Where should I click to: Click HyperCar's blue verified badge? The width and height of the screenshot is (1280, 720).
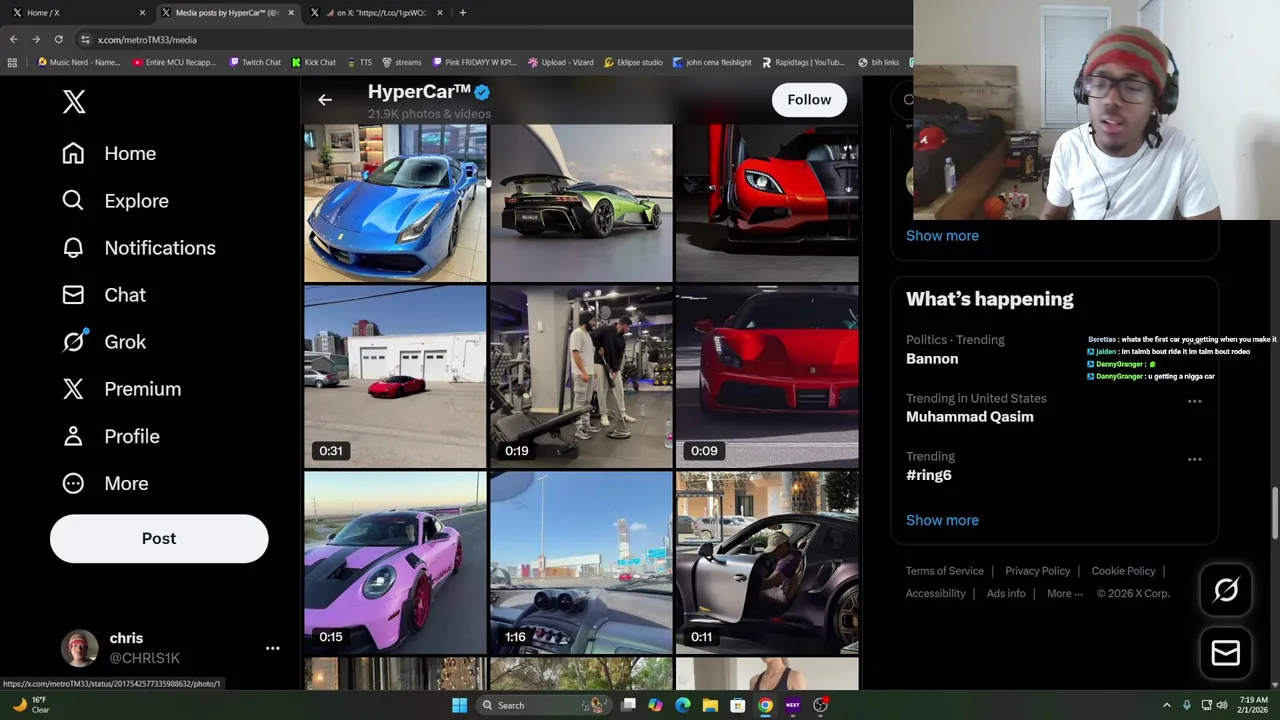pyautogui.click(x=482, y=92)
